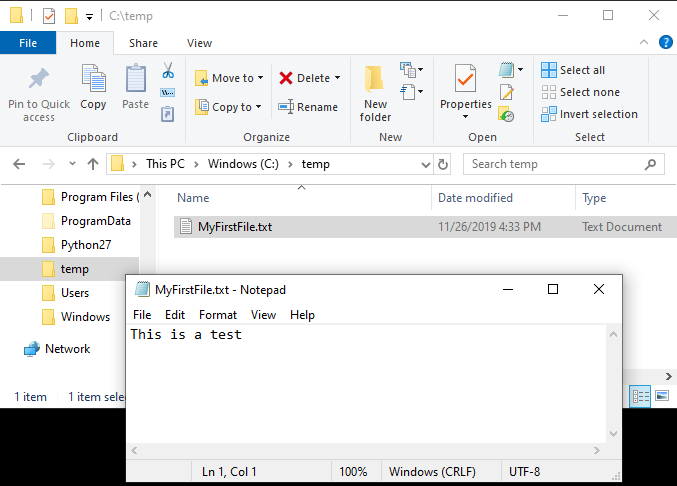
Task: Click the Refresh icon beside address bar
Action: click(443, 164)
